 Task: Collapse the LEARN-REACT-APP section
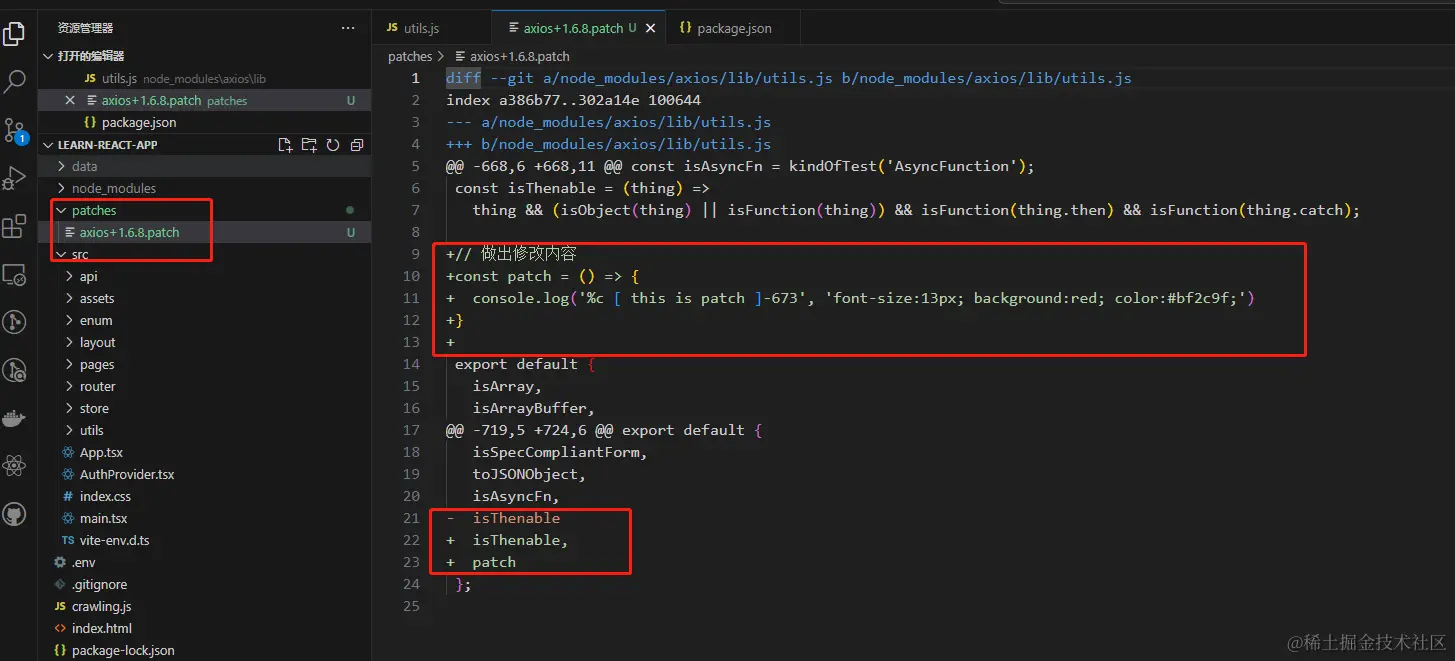pyautogui.click(x=48, y=145)
